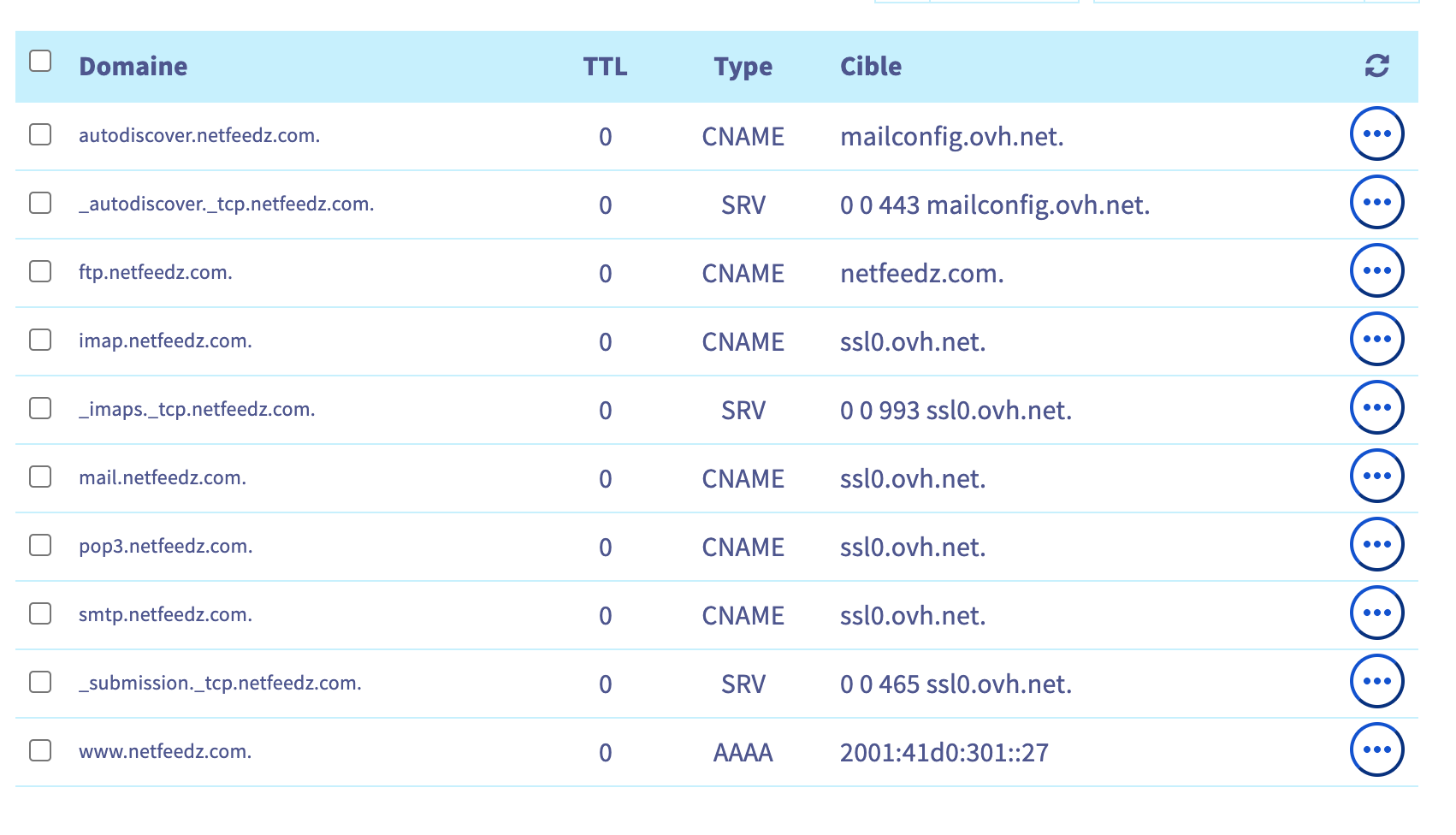Click the refresh icon in table header

point(1376,66)
